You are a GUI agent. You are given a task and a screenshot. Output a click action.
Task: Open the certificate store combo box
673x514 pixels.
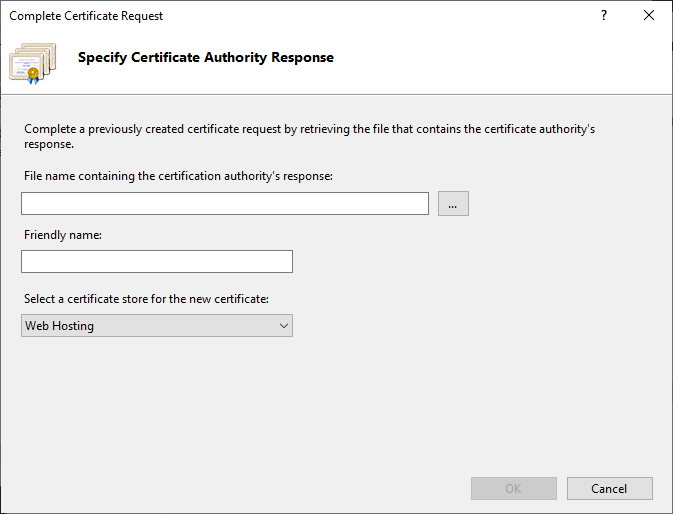point(150,325)
